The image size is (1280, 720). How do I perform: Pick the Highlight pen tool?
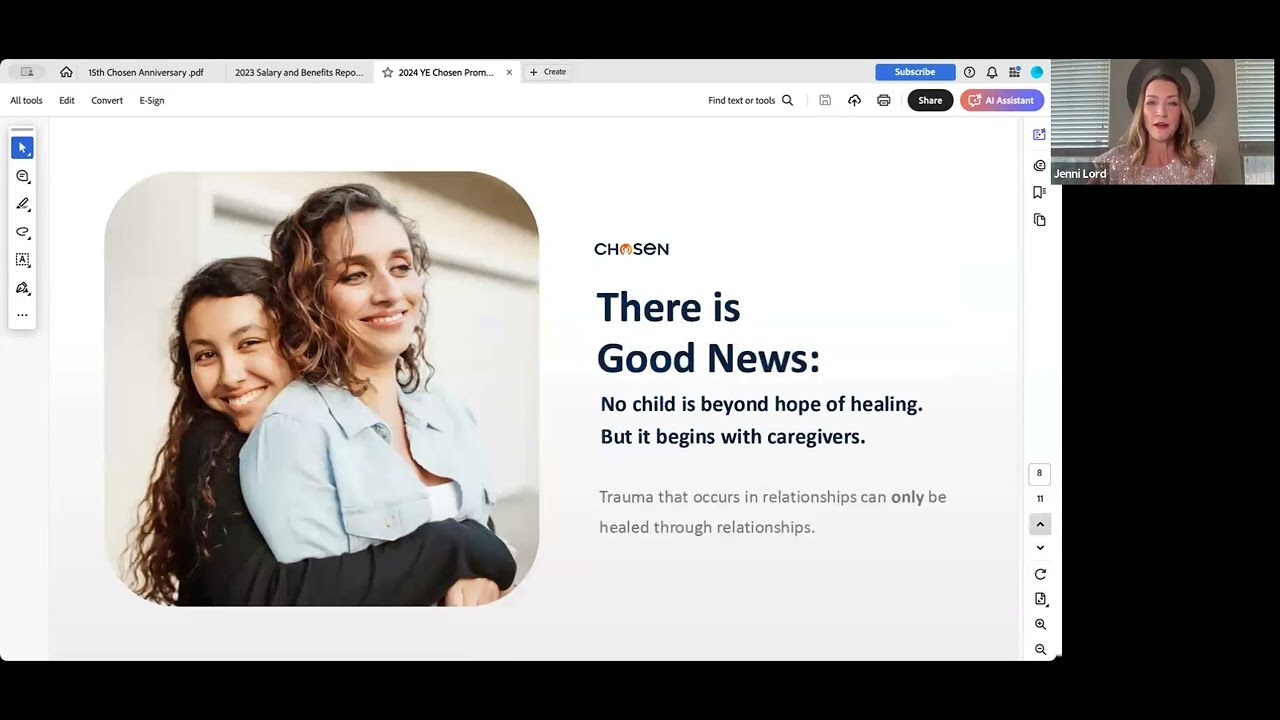coord(22,204)
